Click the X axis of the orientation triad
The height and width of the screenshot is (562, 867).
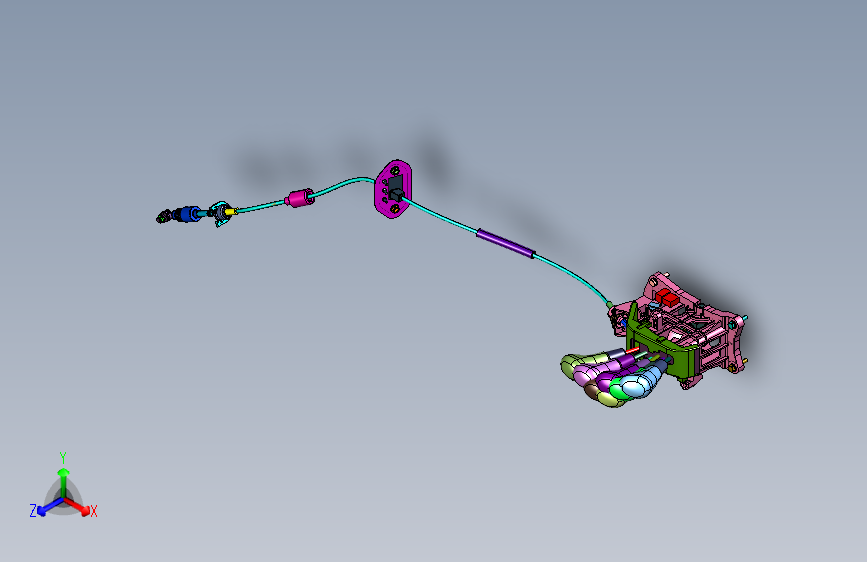pos(79,507)
